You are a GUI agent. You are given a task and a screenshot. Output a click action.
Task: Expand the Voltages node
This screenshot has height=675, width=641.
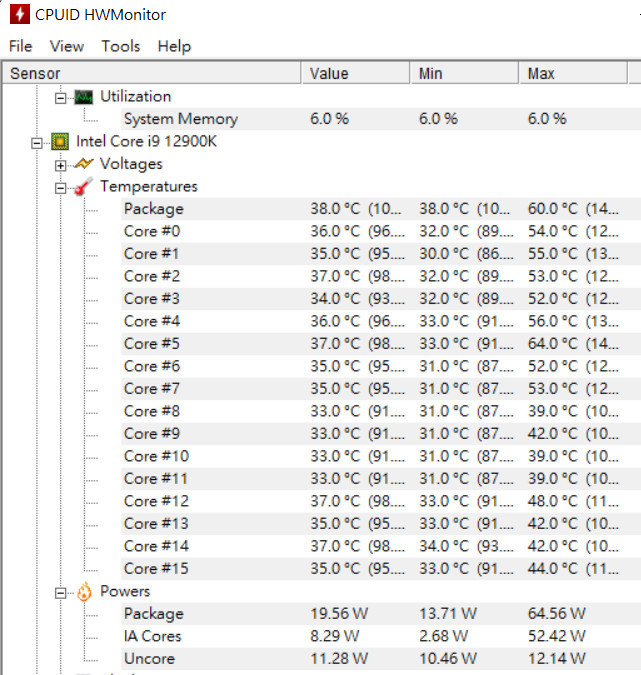(60, 166)
